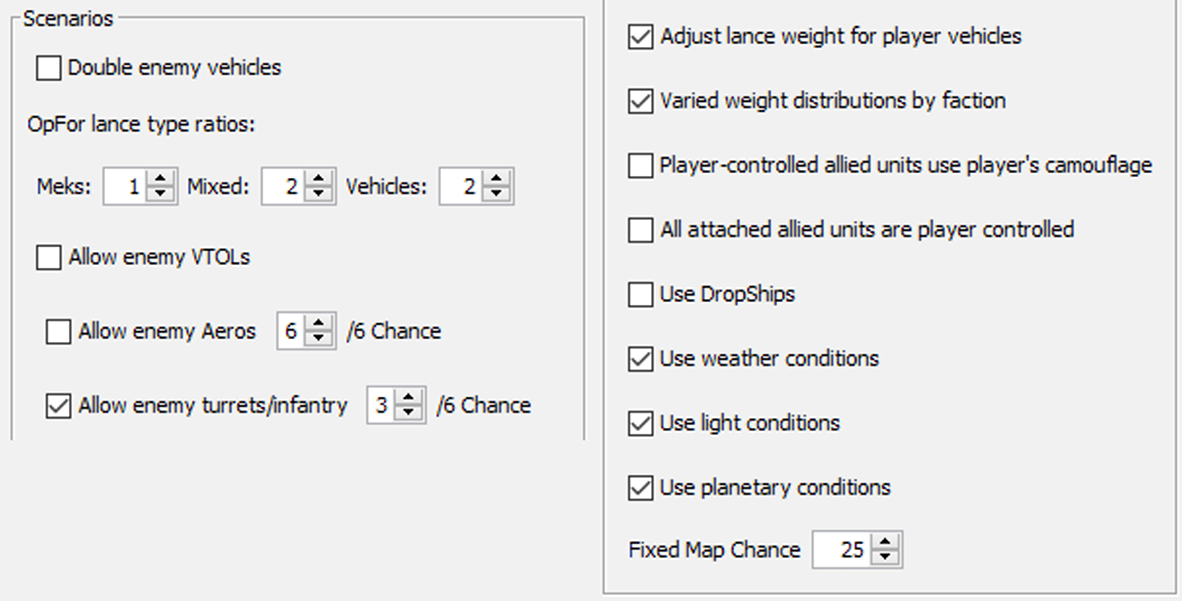Enable the Use DropShips option

tap(640, 295)
